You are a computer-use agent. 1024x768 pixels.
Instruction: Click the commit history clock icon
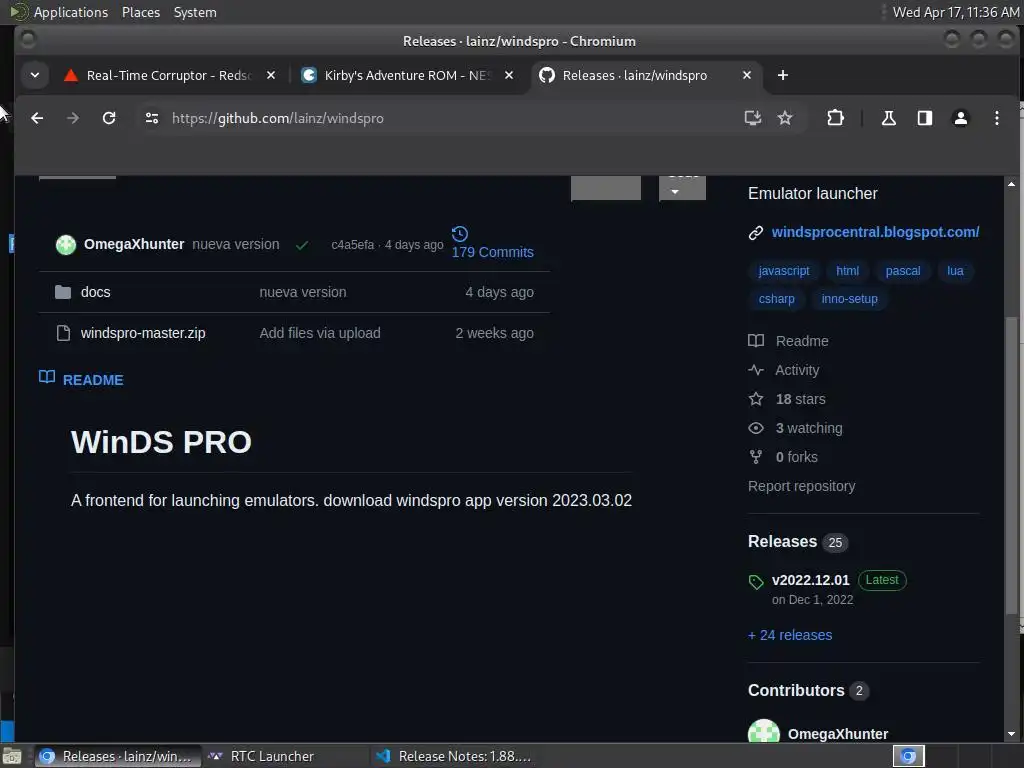(x=460, y=233)
